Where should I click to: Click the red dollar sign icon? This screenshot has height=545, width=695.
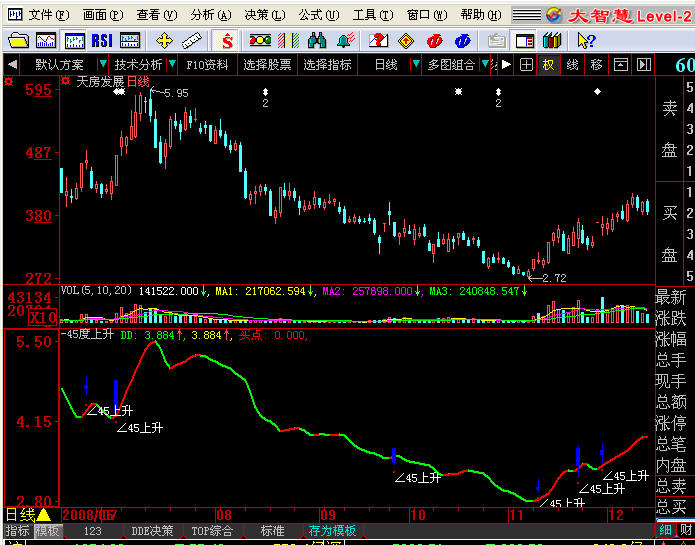[x=227, y=41]
